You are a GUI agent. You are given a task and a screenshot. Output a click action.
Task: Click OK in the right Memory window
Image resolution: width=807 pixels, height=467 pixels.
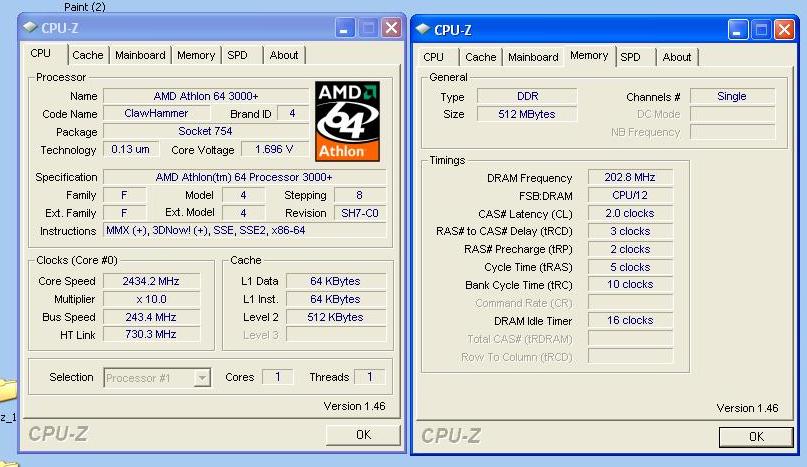(x=756, y=437)
